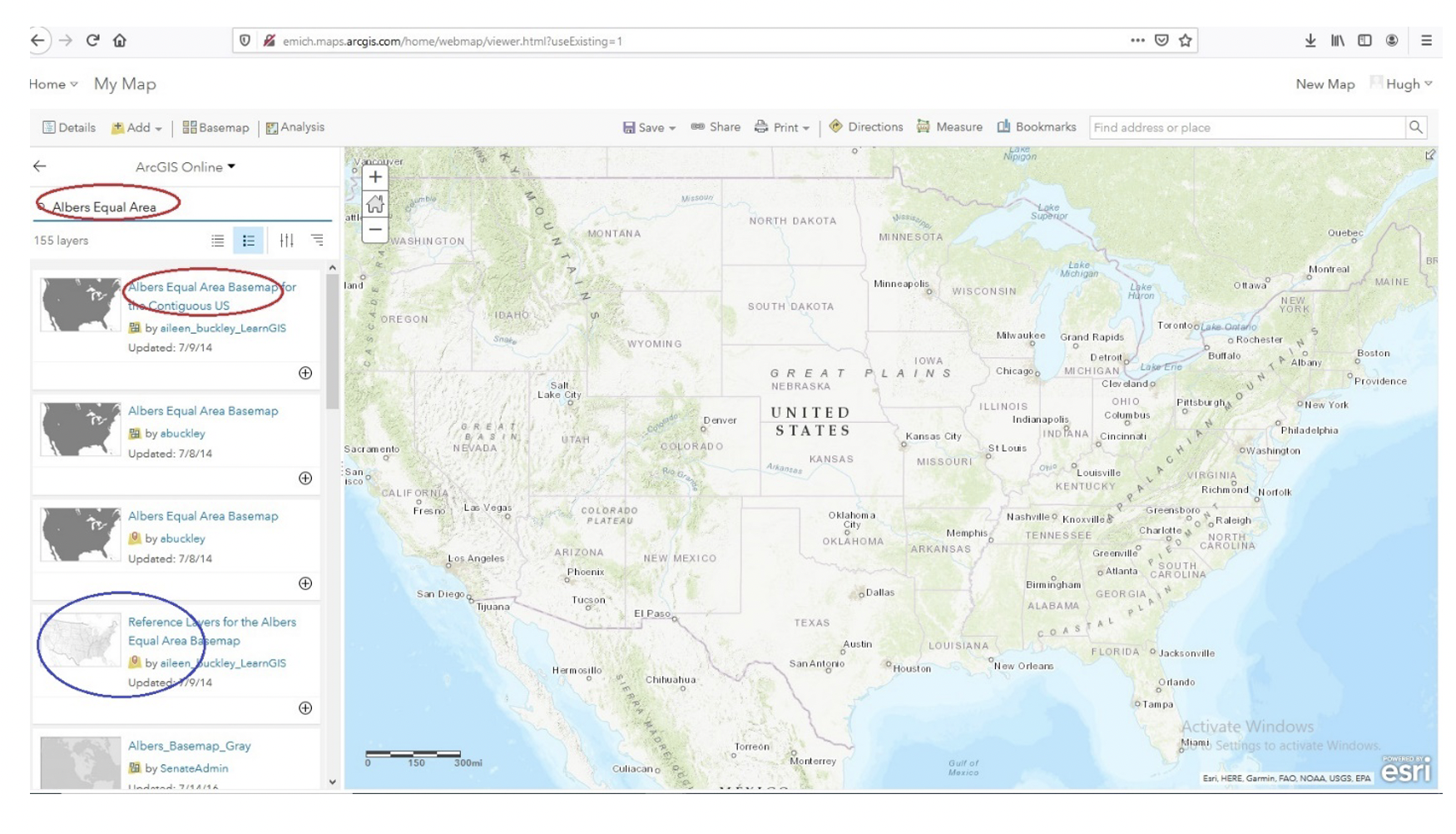Open Directions tool
The height and width of the screenshot is (834, 1456).
click(x=866, y=127)
